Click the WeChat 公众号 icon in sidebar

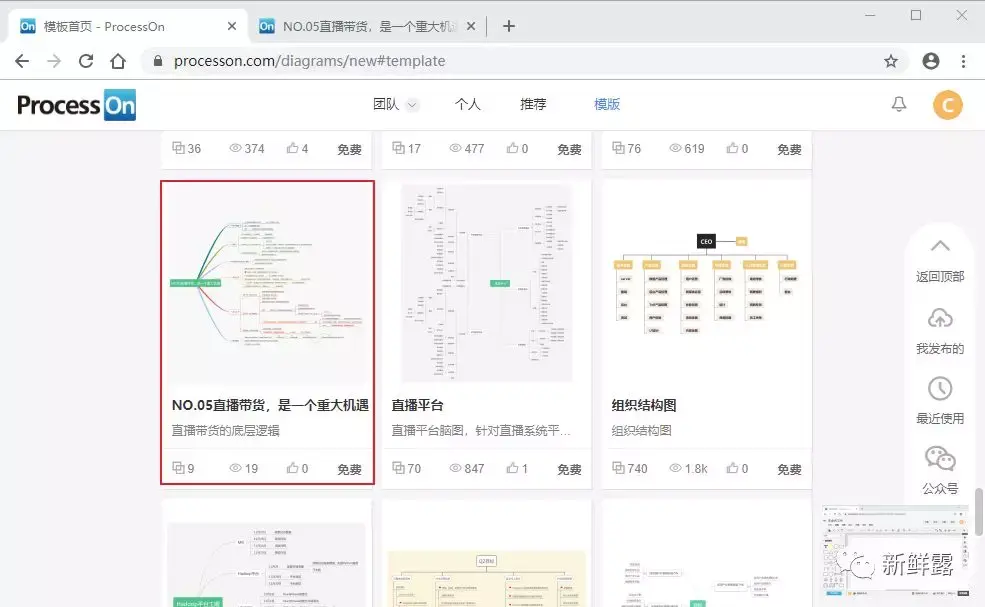[x=940, y=460]
